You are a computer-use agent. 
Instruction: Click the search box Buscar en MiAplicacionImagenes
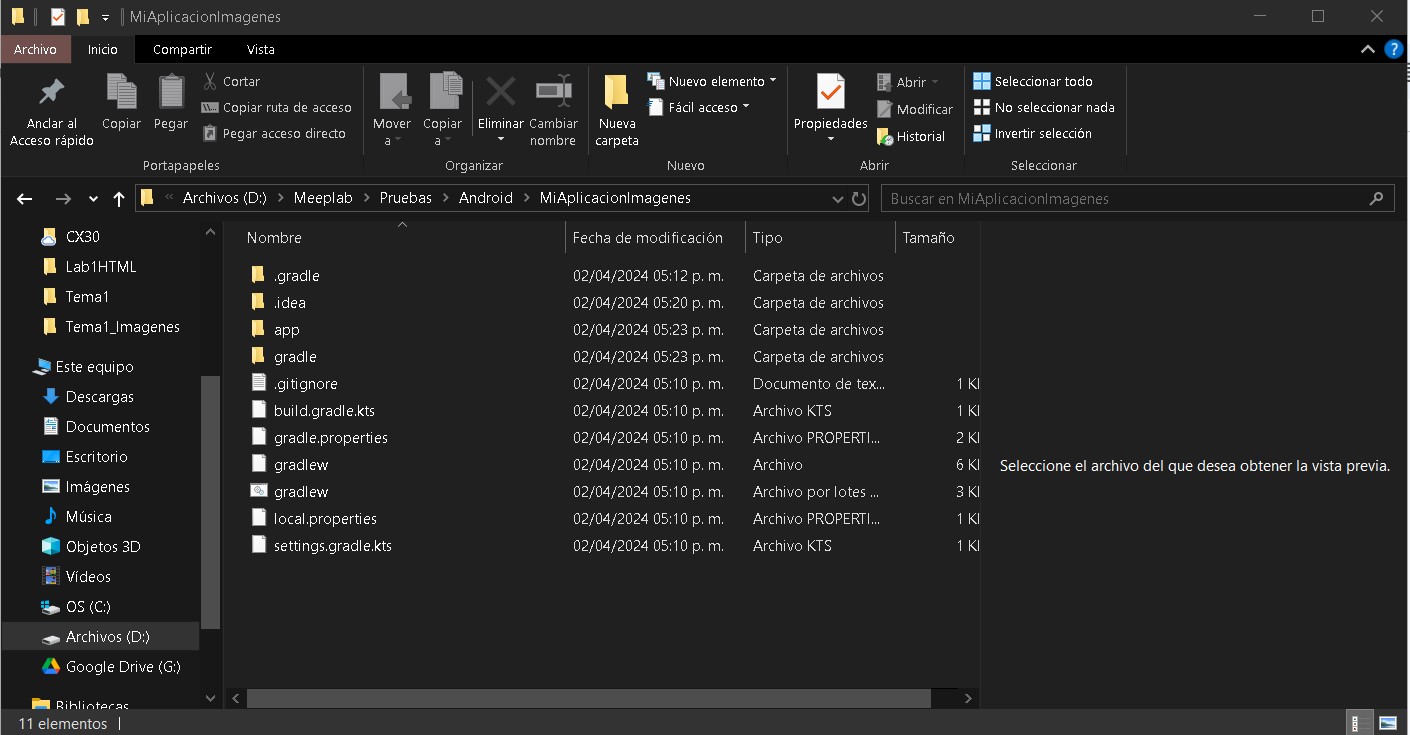point(1125,198)
